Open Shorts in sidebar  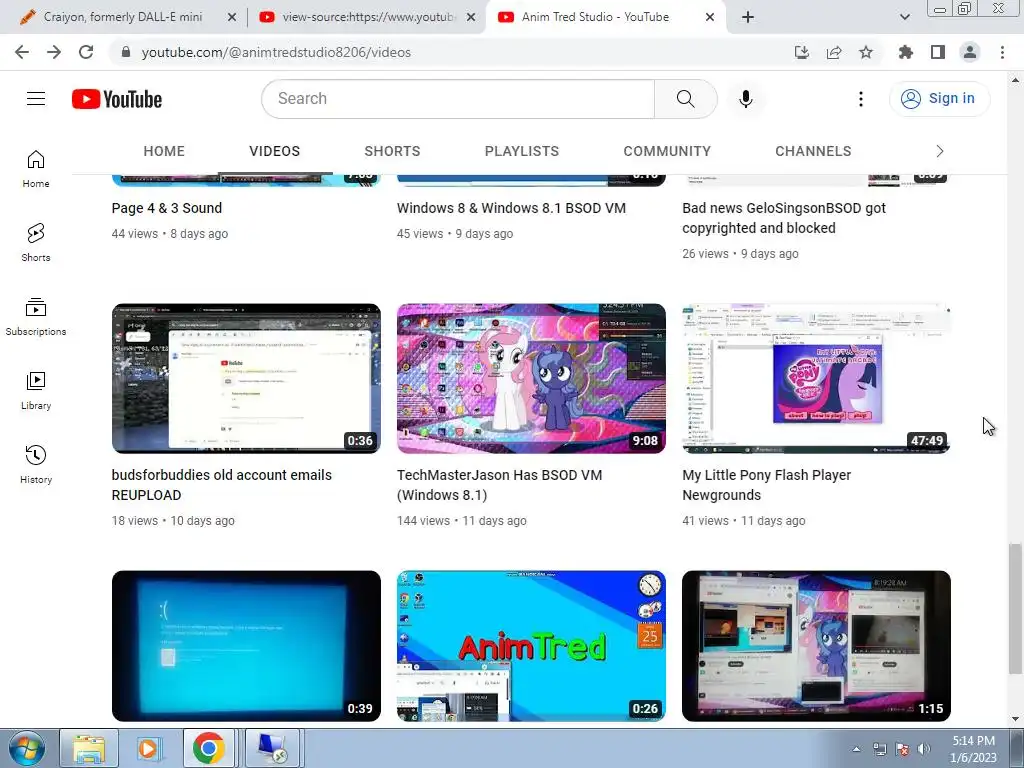point(36,242)
